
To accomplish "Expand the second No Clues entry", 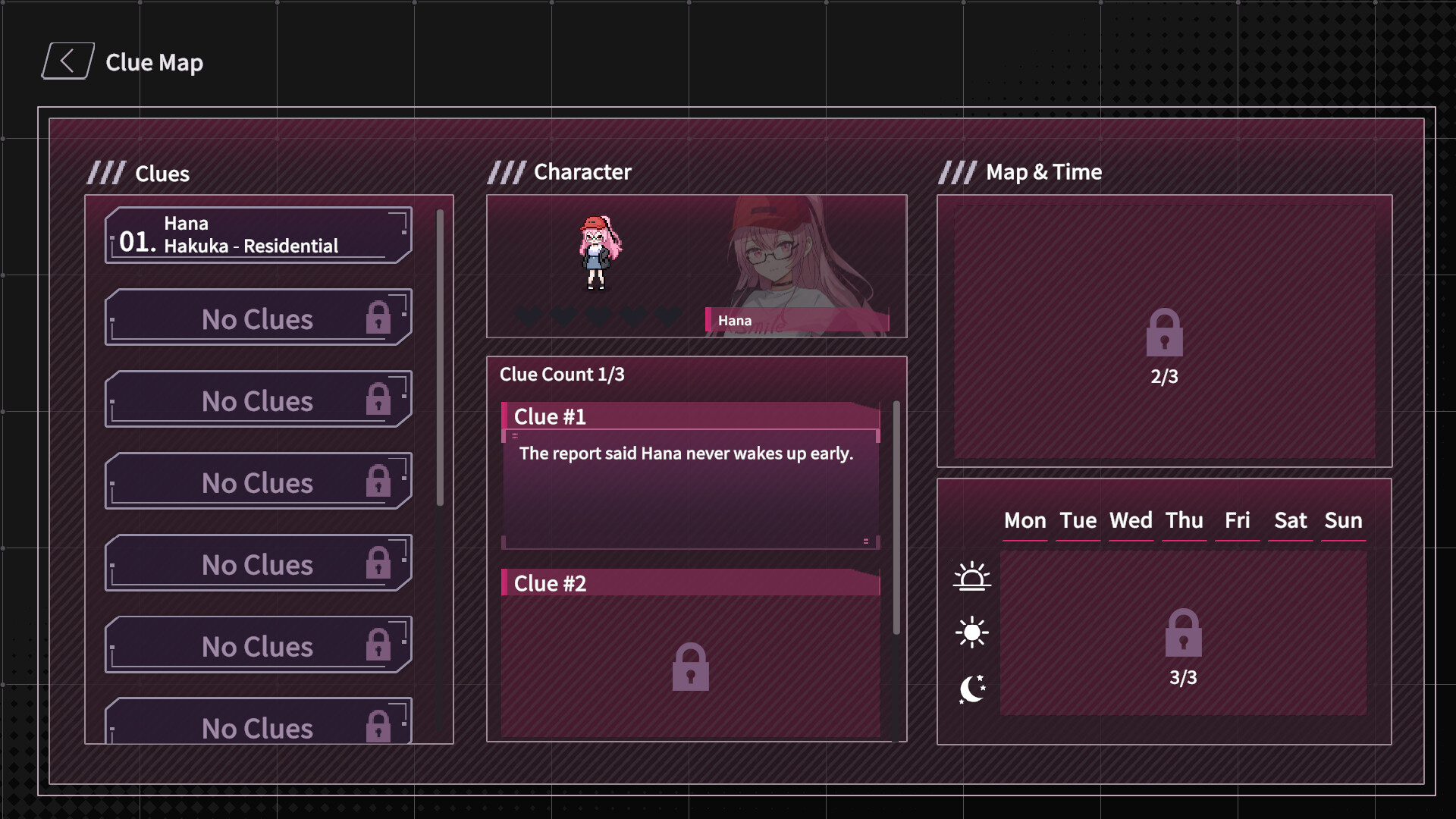I will coord(257,400).
